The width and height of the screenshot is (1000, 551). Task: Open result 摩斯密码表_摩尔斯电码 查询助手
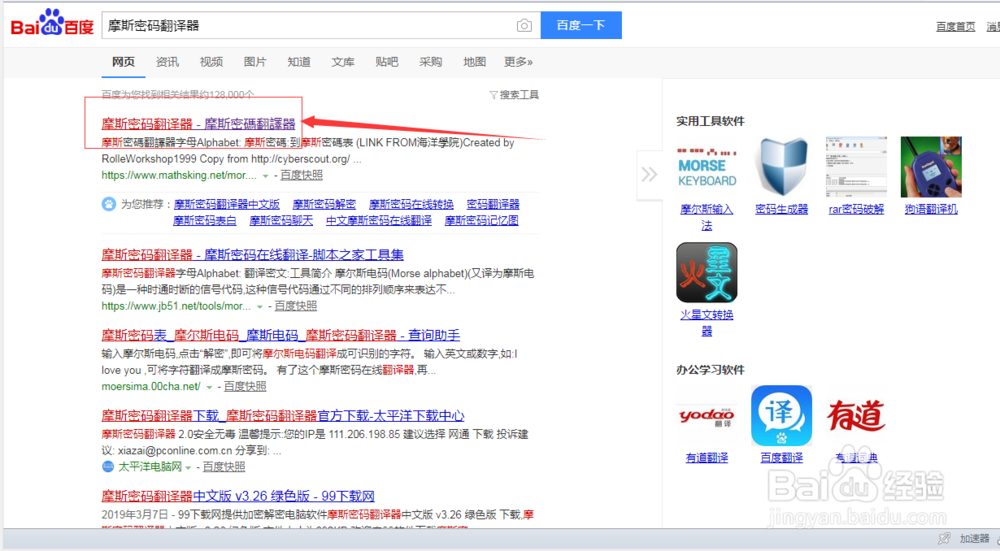tap(281, 335)
